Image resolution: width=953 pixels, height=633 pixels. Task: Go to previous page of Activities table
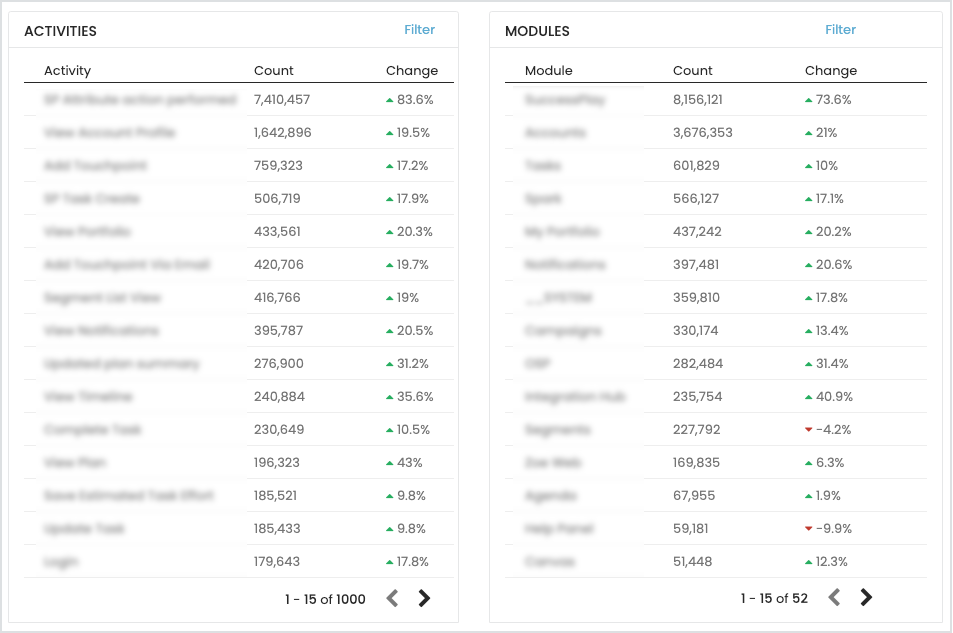coord(392,598)
